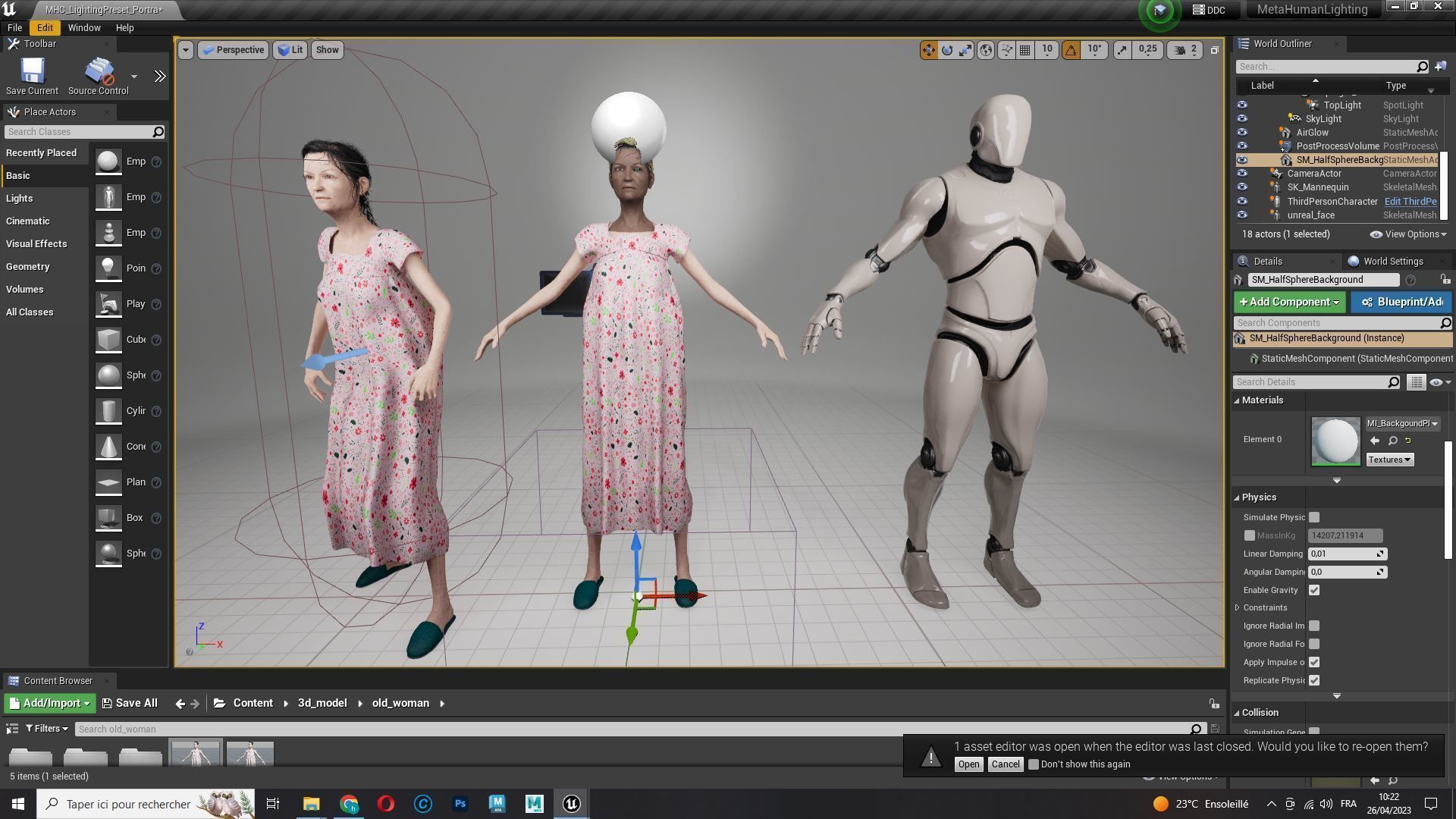Browse to material asset magnifier icon
The width and height of the screenshot is (1456, 819).
coord(1392,441)
